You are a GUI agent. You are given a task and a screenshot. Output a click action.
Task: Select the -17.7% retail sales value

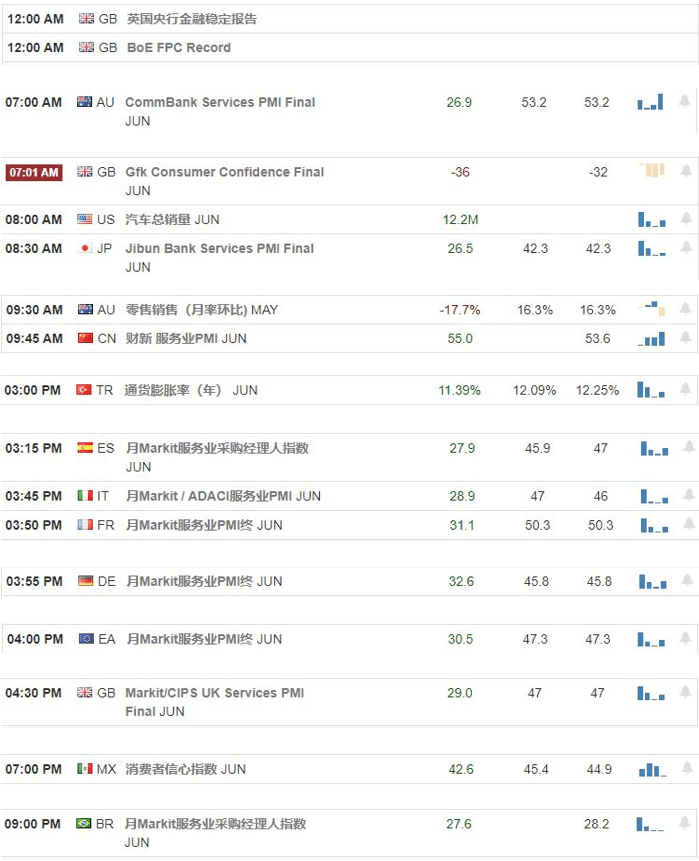click(460, 309)
